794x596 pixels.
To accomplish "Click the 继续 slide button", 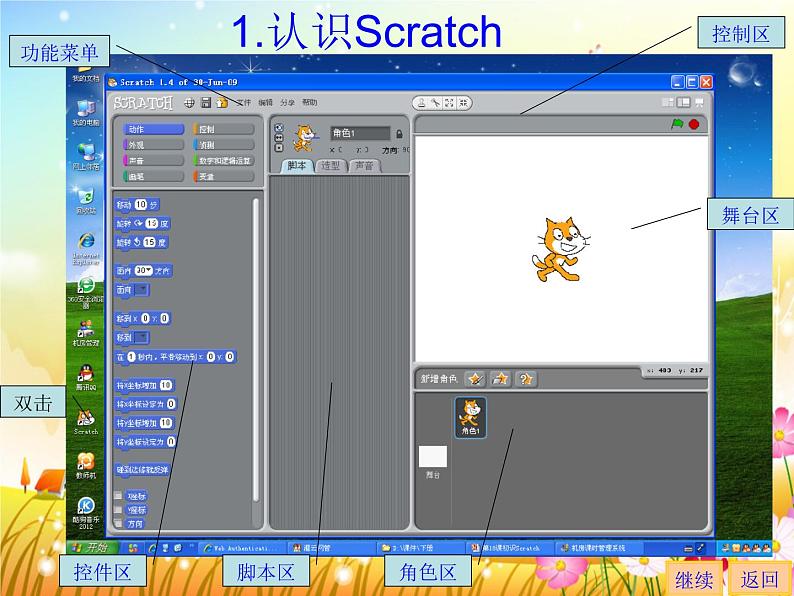I will (694, 579).
